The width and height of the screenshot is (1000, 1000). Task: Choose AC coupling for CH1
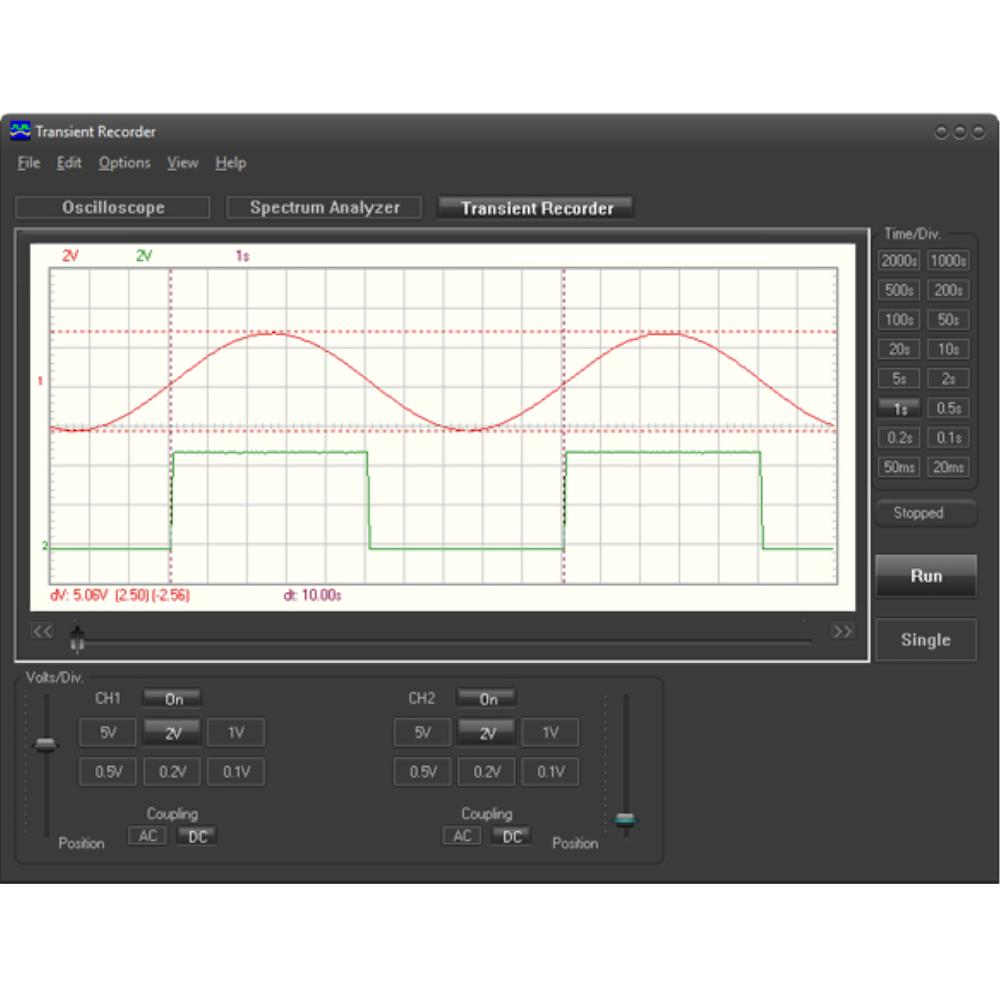(147, 836)
